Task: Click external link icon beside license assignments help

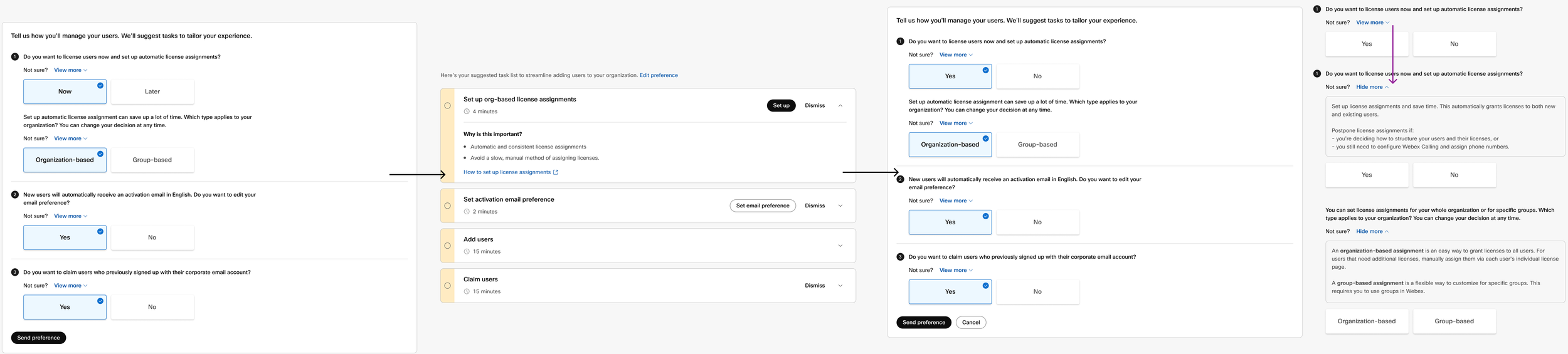Action: [556, 172]
